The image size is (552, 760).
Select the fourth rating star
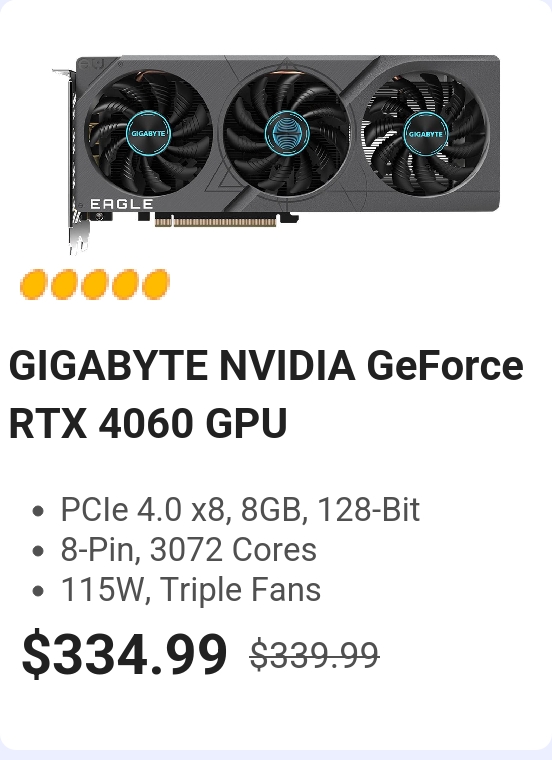125,285
